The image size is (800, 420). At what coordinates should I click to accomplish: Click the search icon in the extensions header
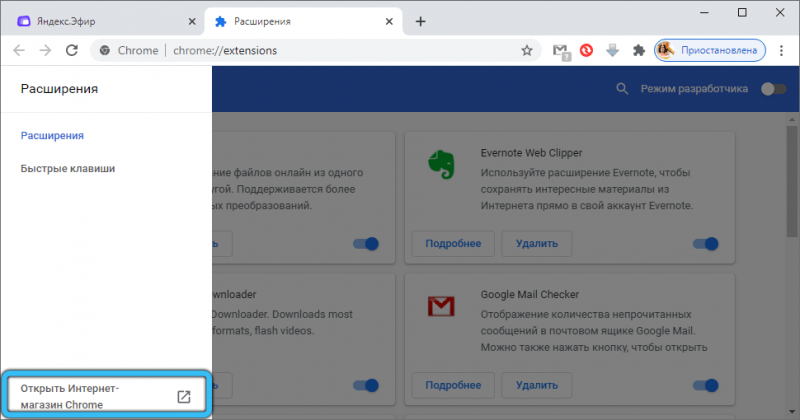[621, 89]
